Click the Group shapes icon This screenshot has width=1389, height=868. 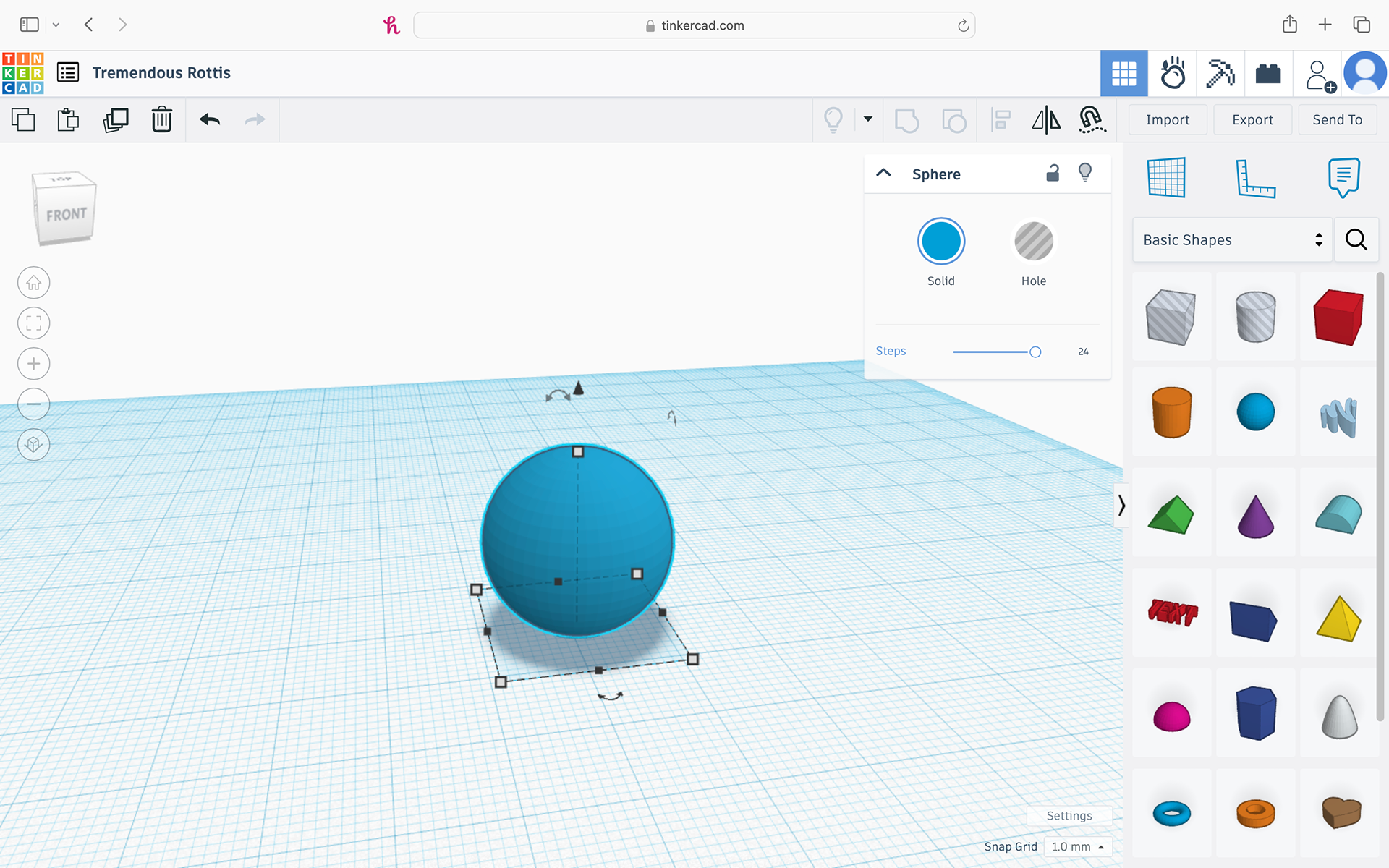coord(906,120)
